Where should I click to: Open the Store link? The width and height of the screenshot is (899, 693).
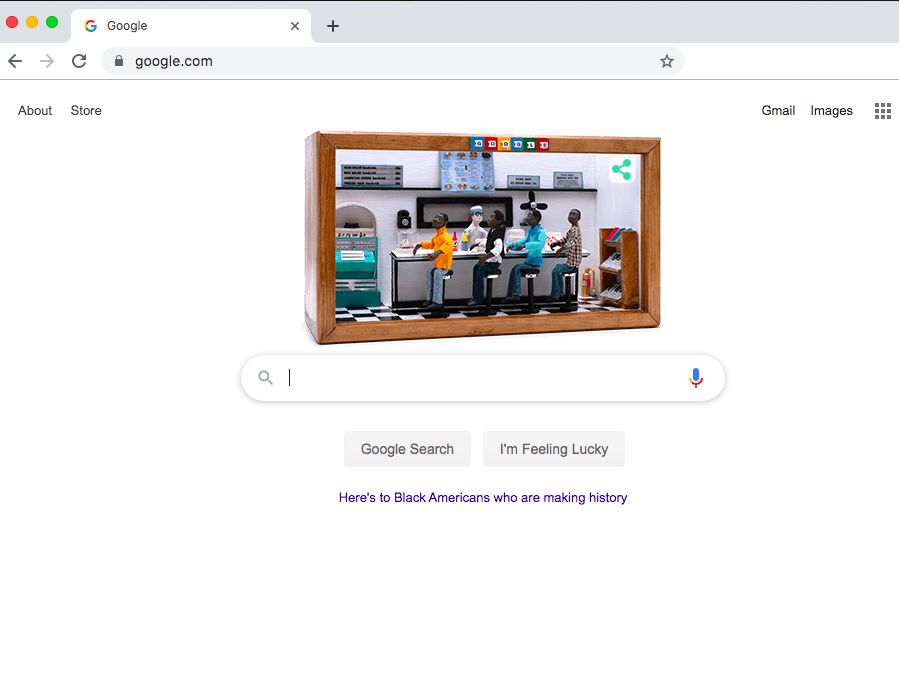coord(86,111)
